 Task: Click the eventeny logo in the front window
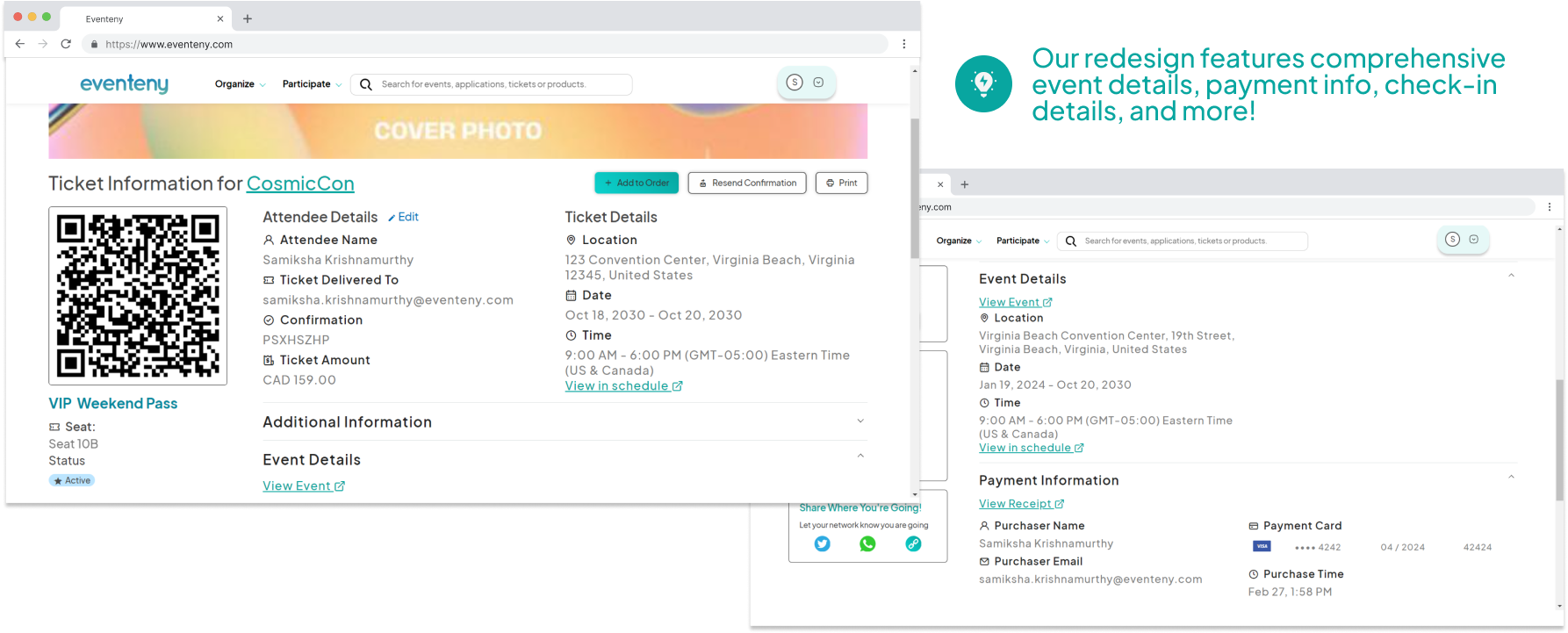124,83
